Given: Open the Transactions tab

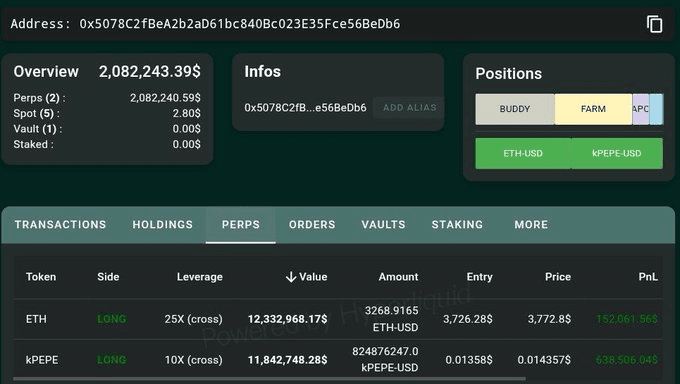Looking at the screenshot, I should pos(60,224).
